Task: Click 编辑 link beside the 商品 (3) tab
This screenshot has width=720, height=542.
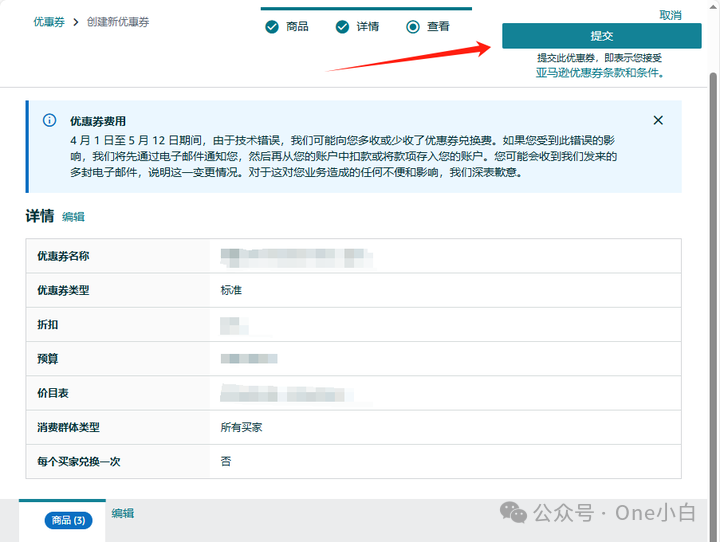Action: click(x=122, y=513)
